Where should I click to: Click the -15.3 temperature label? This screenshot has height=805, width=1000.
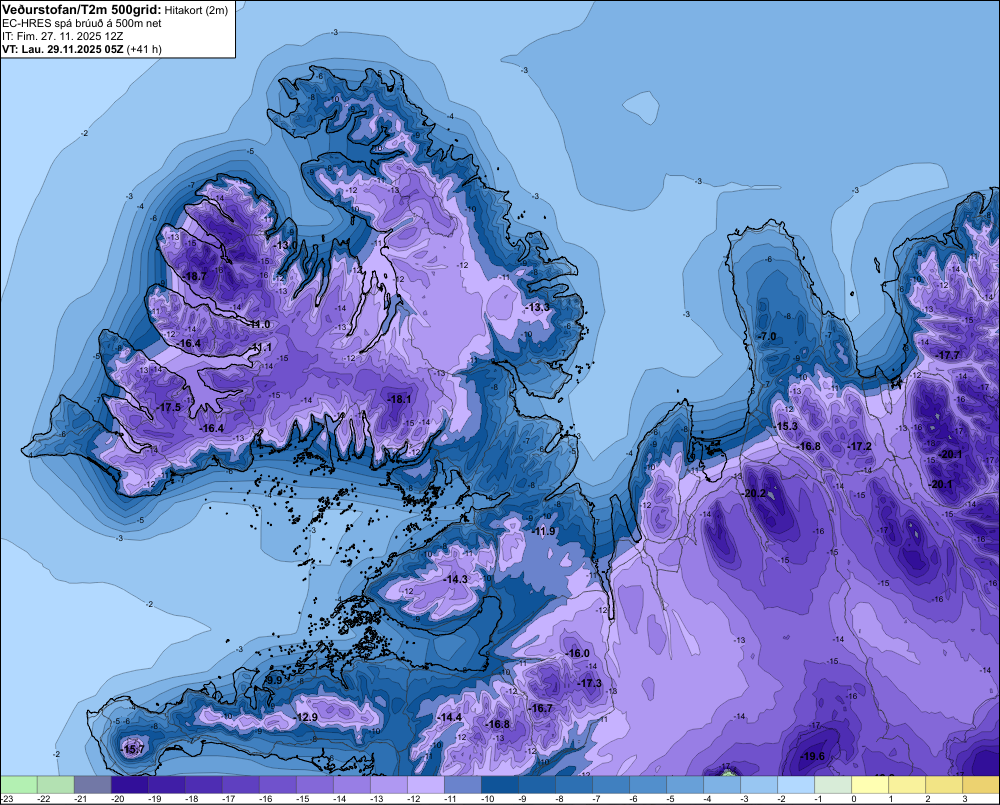point(785,426)
